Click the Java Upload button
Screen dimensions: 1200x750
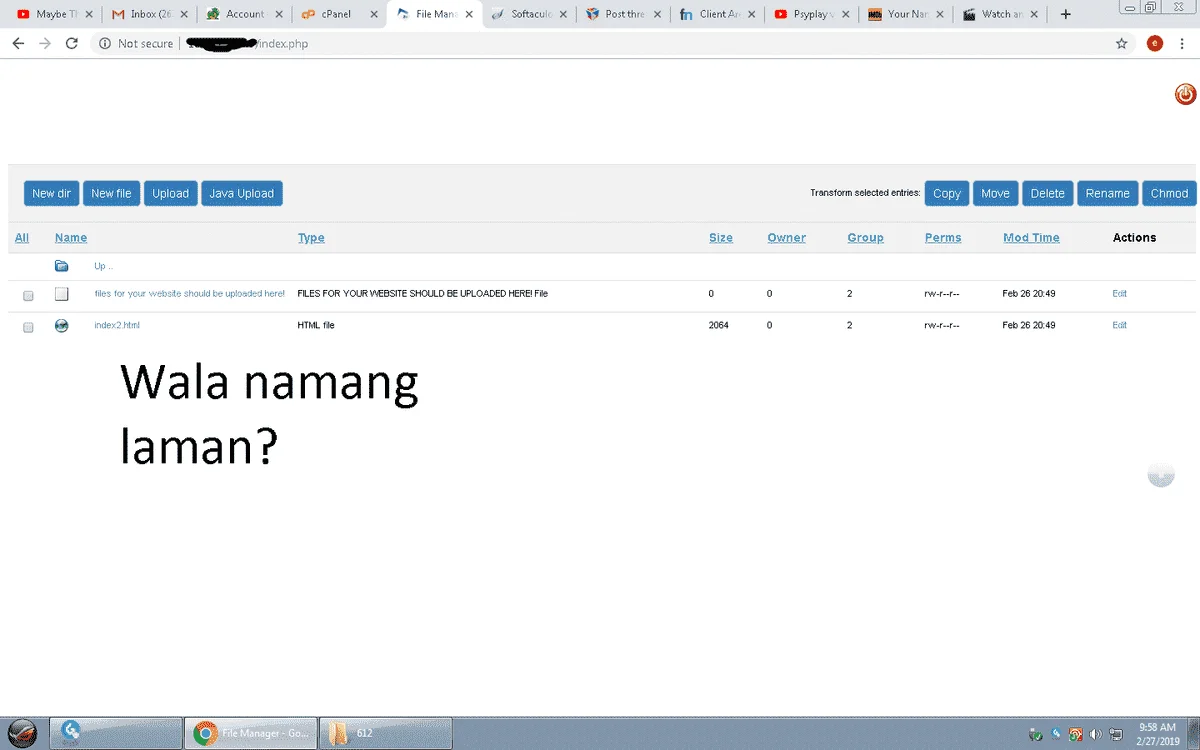pos(242,193)
